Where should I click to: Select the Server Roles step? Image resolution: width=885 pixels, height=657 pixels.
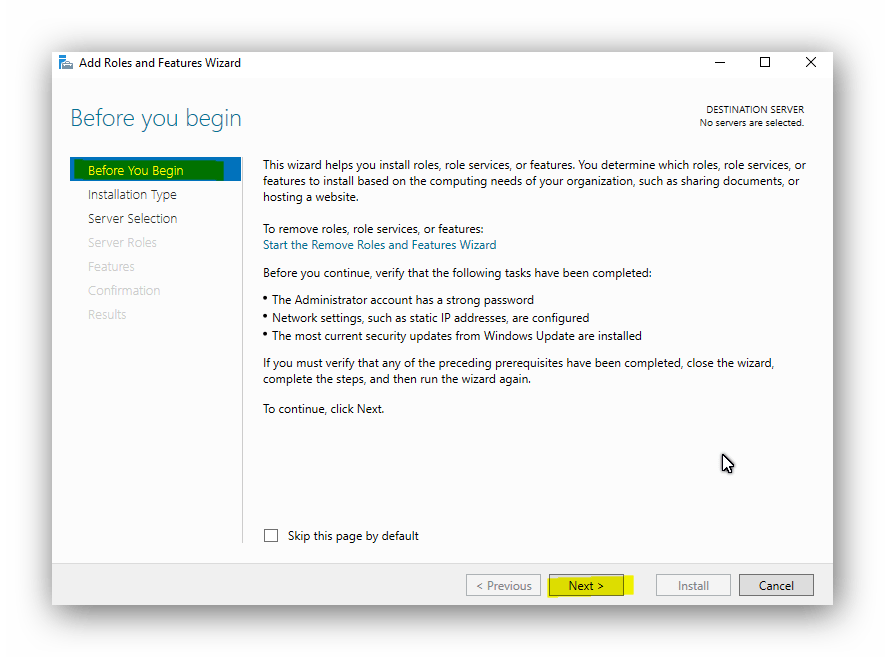tap(122, 243)
